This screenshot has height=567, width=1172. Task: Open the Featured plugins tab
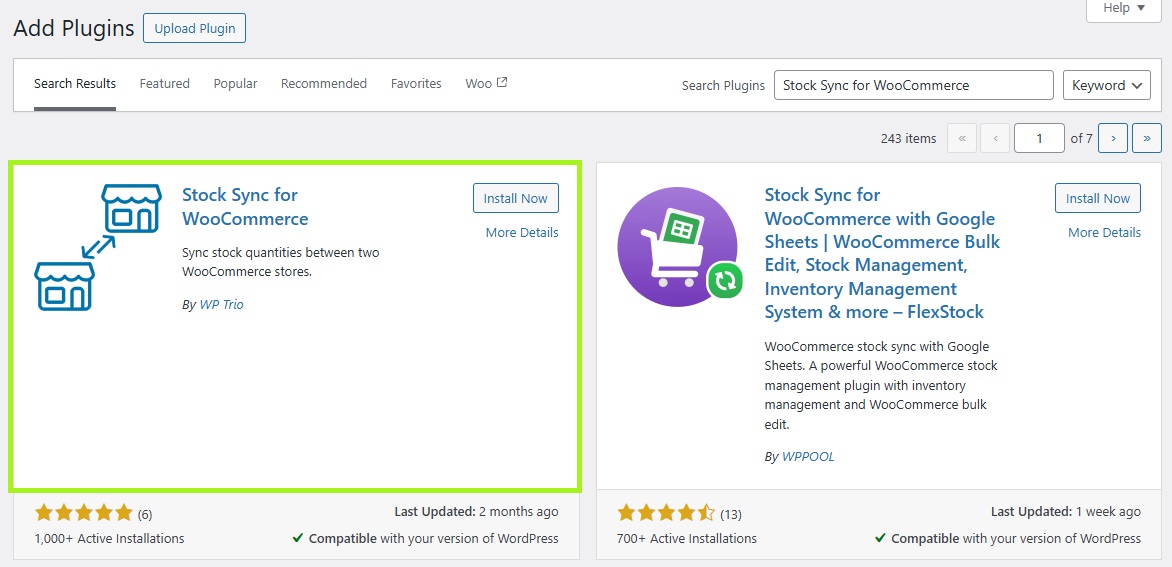coord(164,84)
